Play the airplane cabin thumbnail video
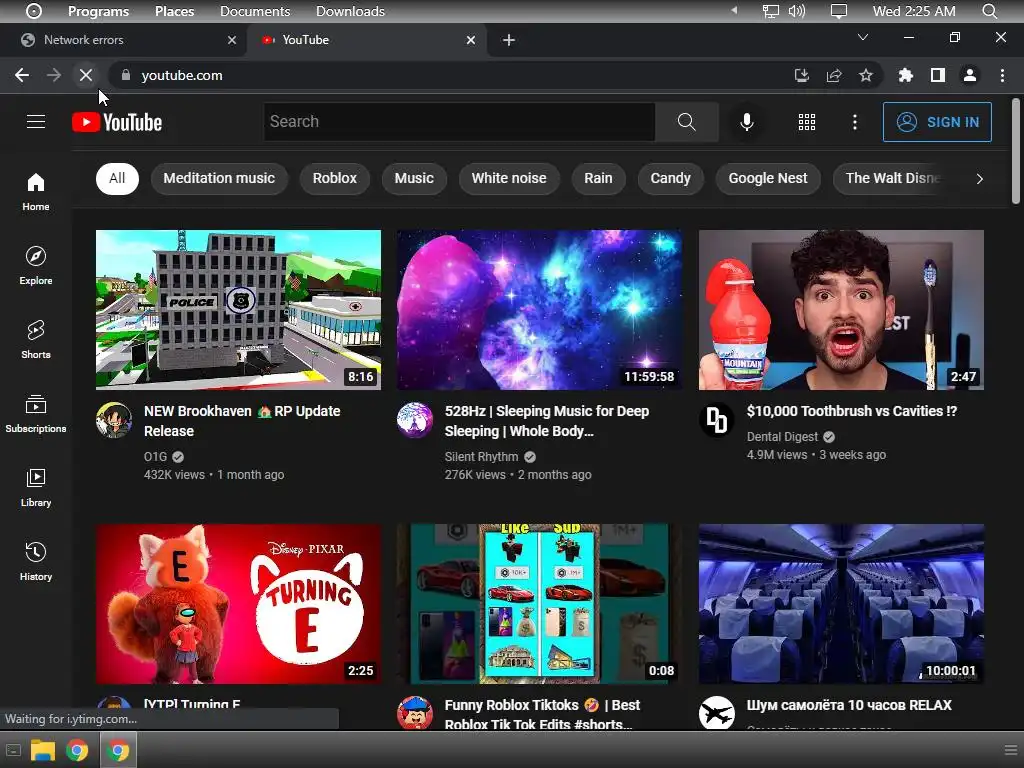This screenshot has height=768, width=1024. [841, 604]
